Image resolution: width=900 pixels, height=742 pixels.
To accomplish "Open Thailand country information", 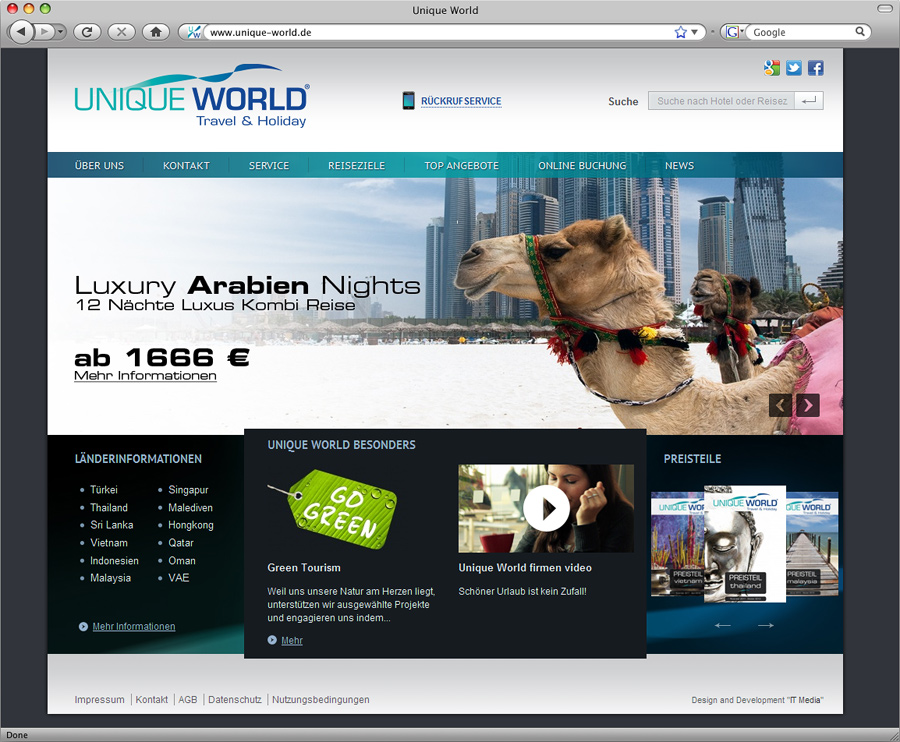I will click(109, 507).
